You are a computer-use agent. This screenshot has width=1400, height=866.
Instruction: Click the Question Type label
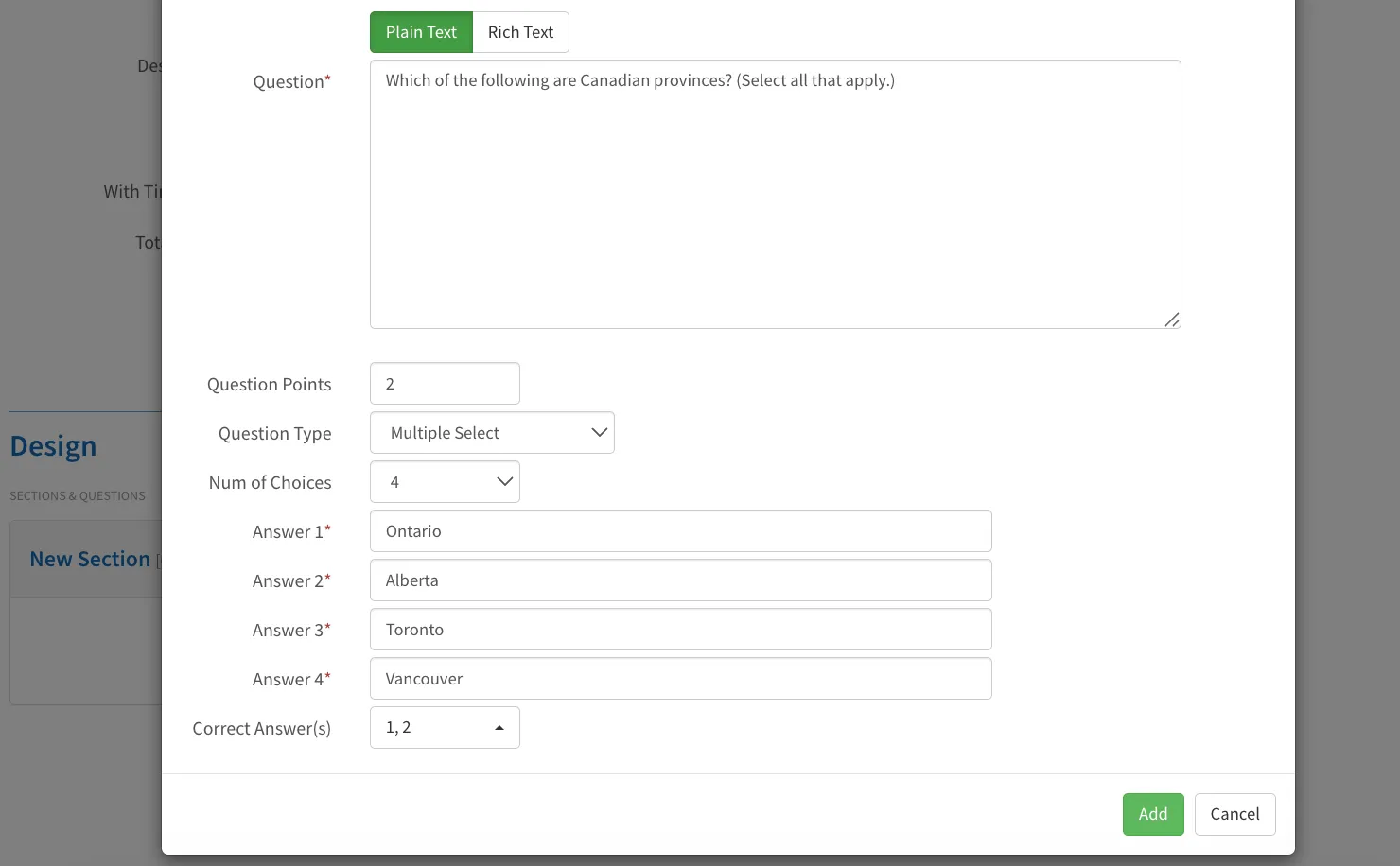click(274, 434)
